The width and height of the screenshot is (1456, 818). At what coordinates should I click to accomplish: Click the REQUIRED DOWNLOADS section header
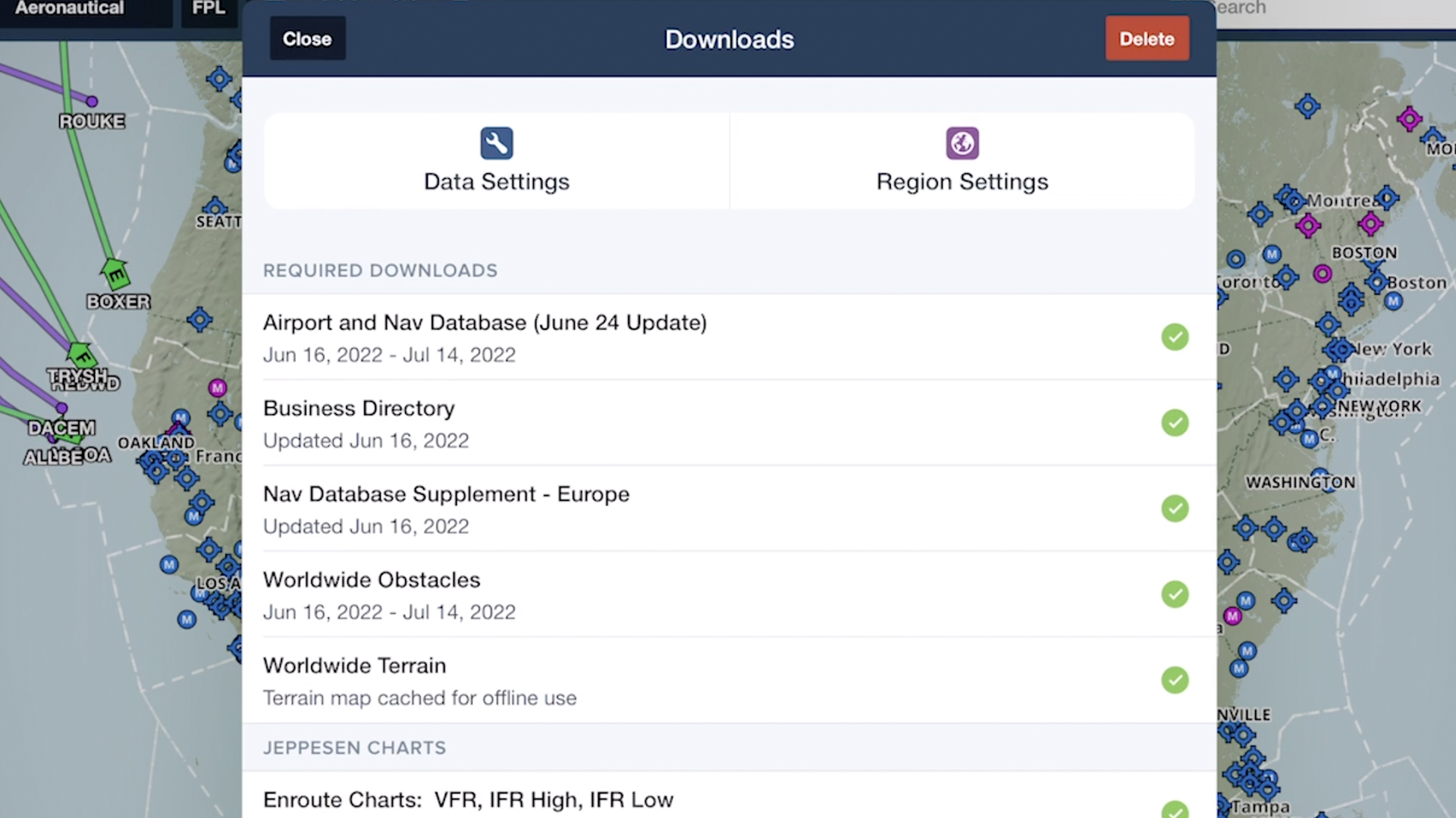point(380,271)
